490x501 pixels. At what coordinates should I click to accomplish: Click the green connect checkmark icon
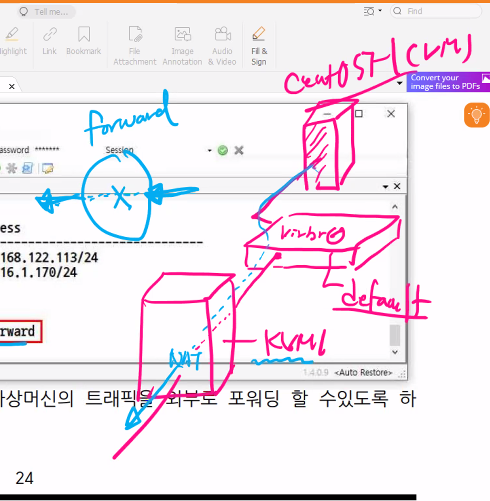coord(223,150)
